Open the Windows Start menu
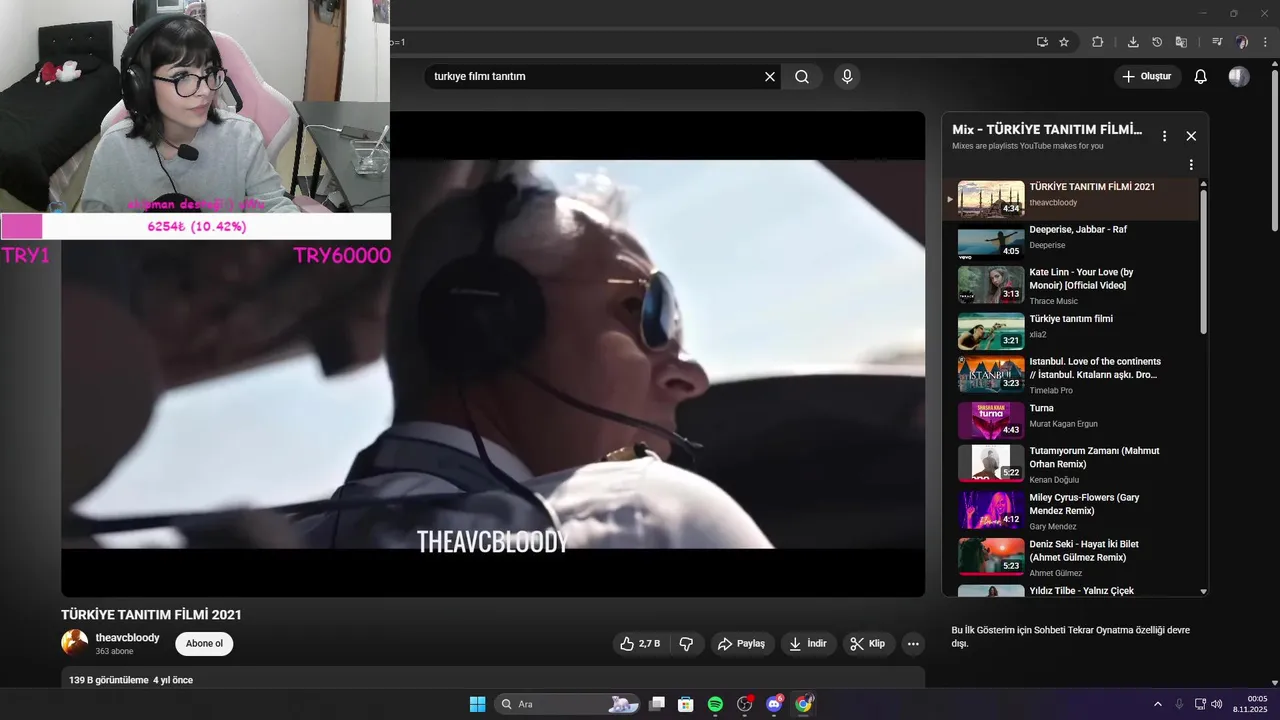 pos(477,704)
